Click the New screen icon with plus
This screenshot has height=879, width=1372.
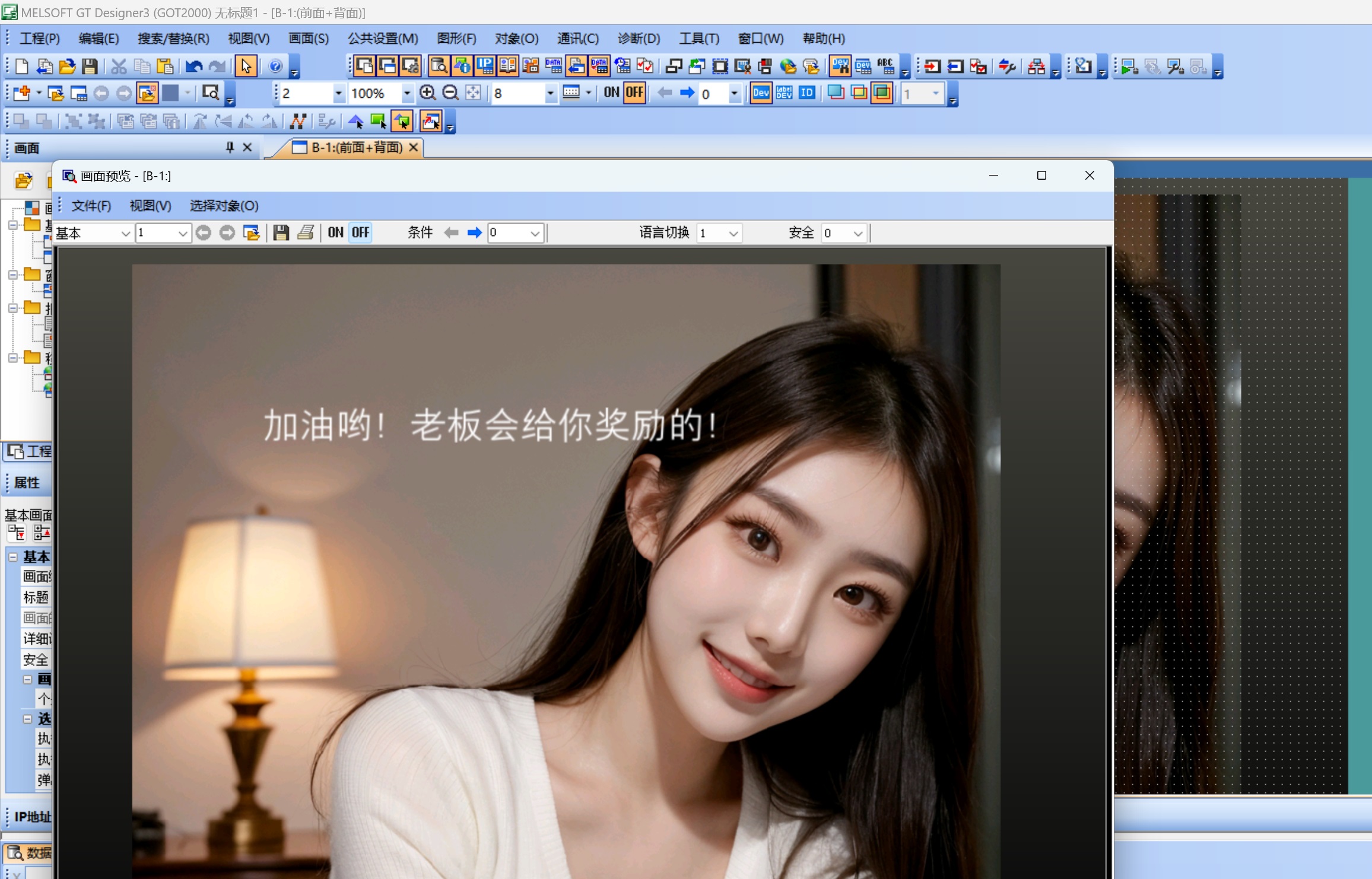click(22, 93)
